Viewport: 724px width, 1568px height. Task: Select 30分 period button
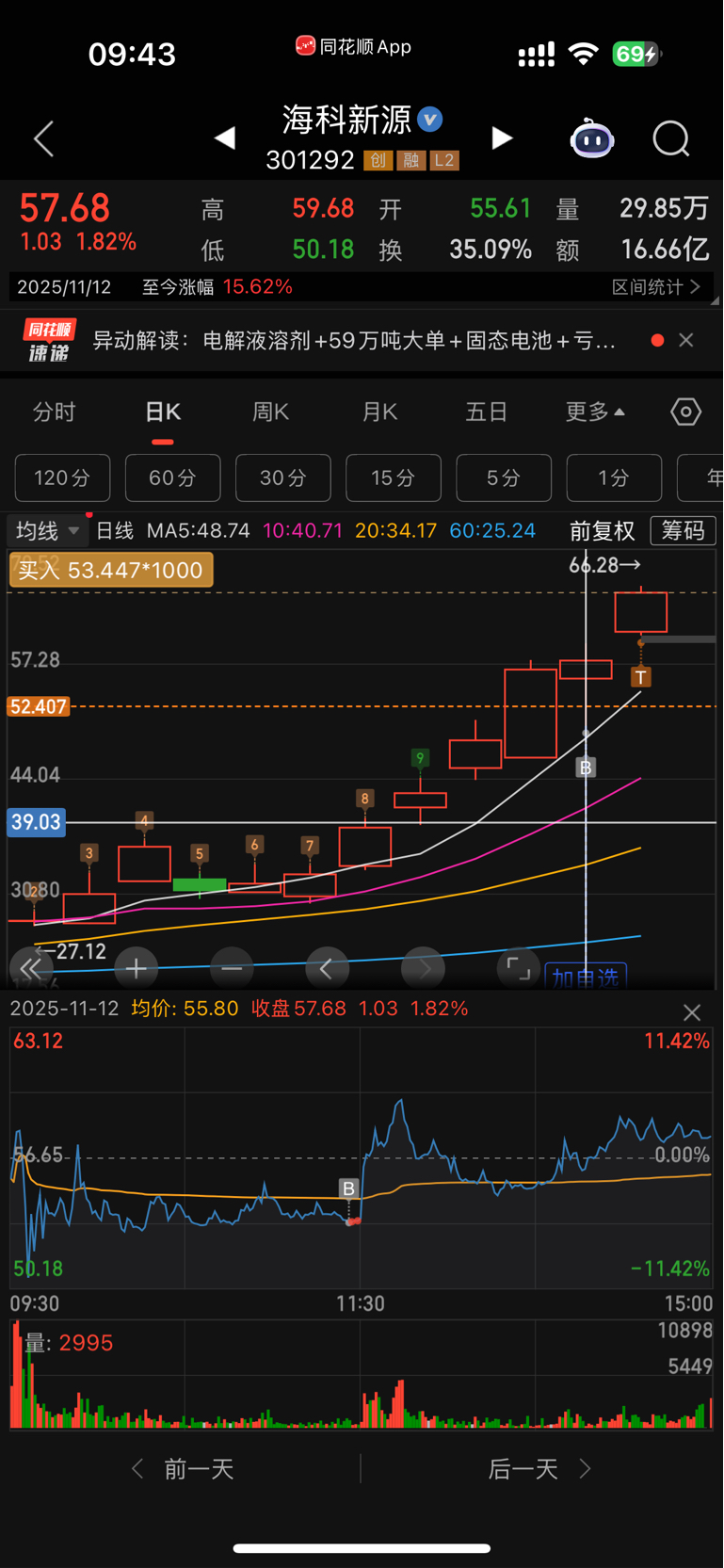point(283,478)
